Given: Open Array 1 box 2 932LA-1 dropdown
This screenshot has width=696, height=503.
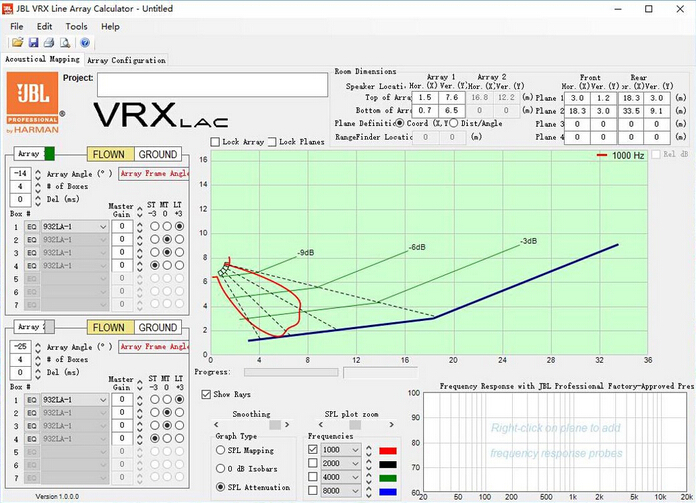Looking at the screenshot, I should (x=75, y=240).
